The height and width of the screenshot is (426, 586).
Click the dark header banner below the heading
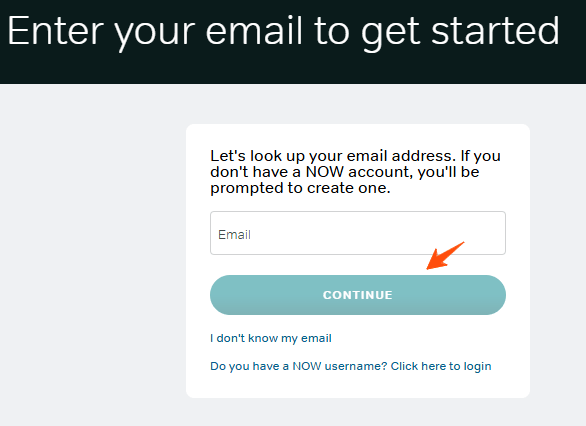pos(293,69)
